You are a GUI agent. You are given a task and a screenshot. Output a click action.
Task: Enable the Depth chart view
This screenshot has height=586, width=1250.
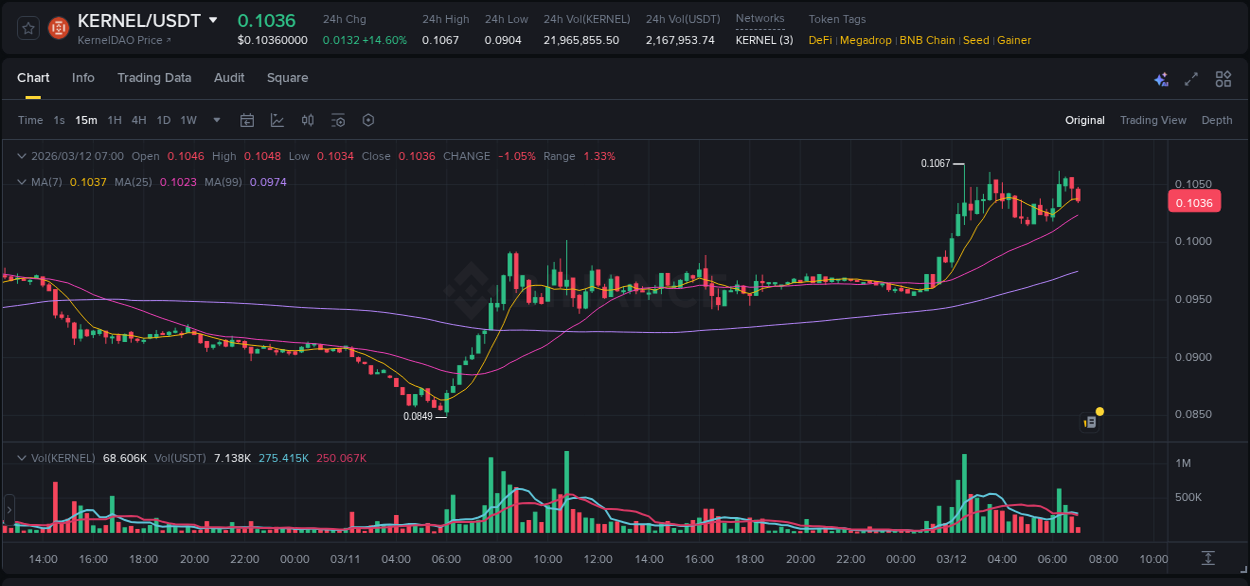1216,120
